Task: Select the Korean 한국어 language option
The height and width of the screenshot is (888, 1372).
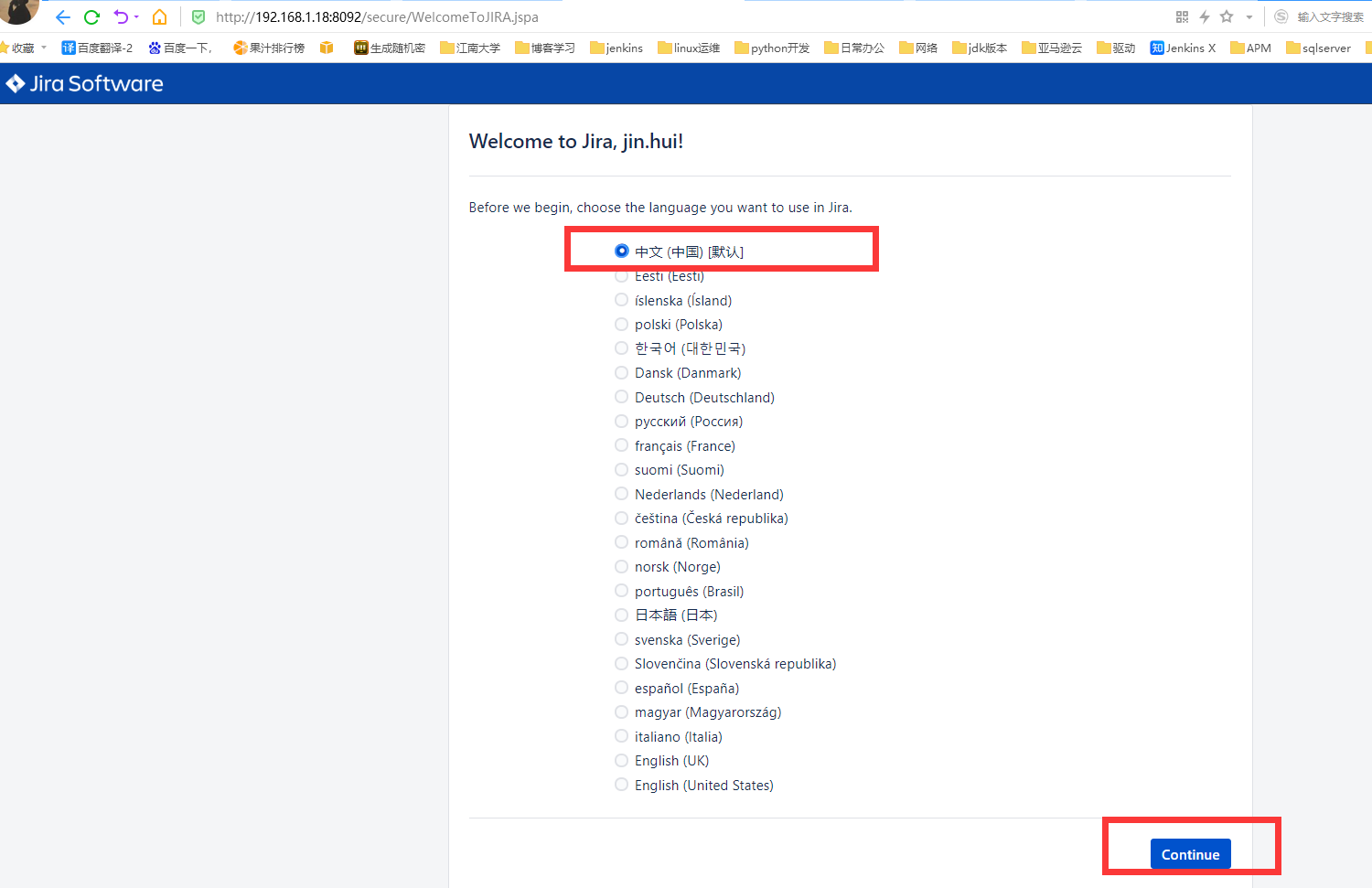Action: (x=622, y=348)
